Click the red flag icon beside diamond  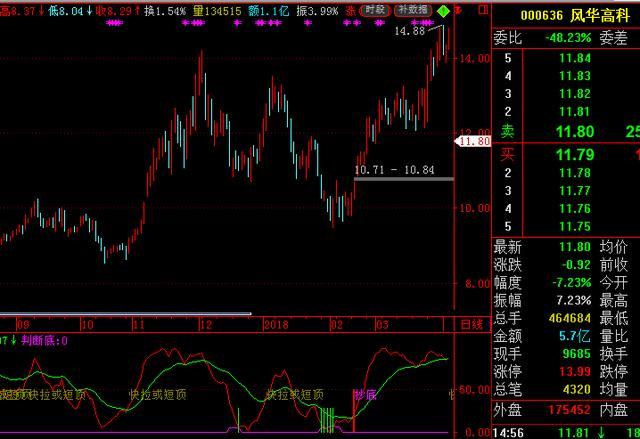pyautogui.click(x=459, y=10)
